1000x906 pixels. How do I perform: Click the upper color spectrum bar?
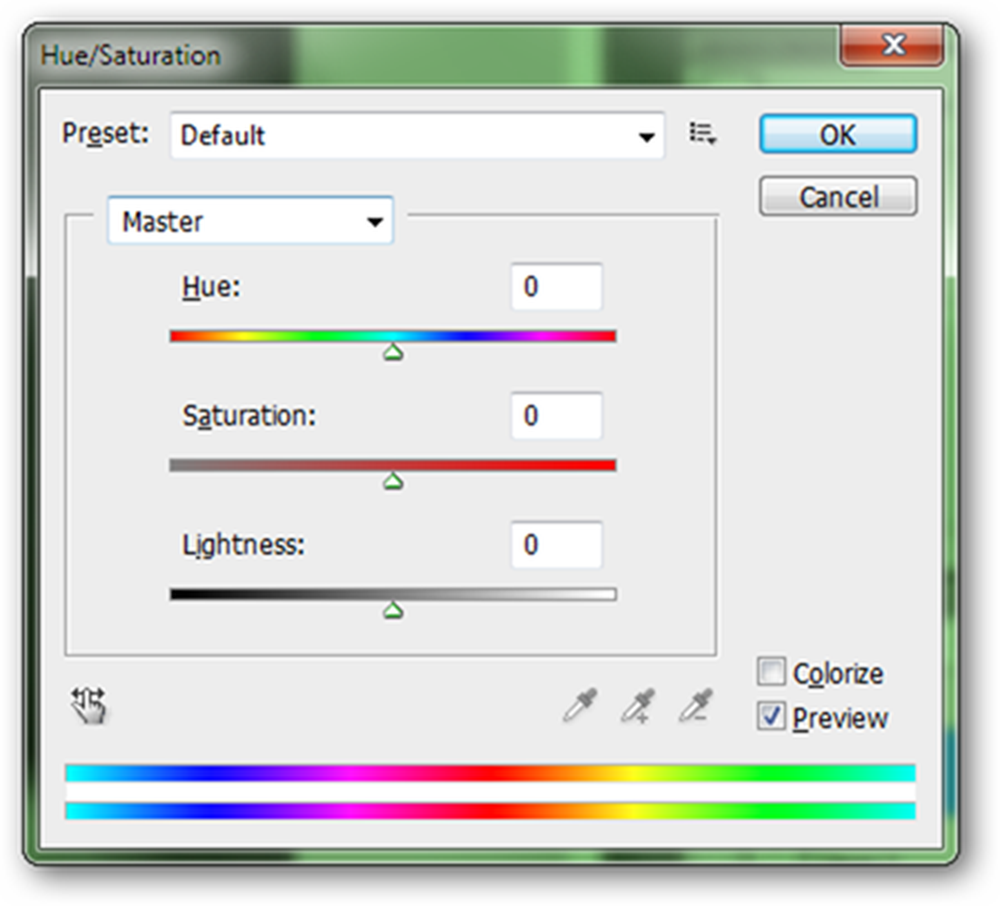(490, 773)
